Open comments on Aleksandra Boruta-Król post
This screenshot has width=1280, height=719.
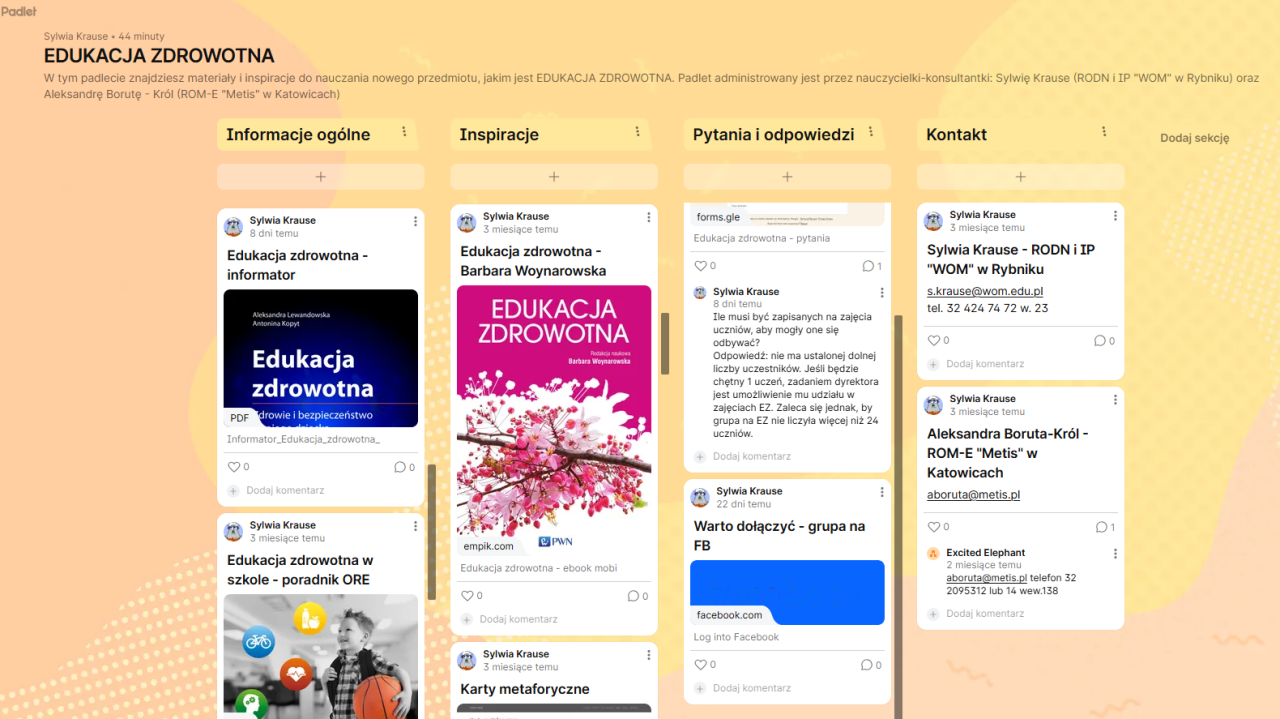pyautogui.click(x=1104, y=527)
